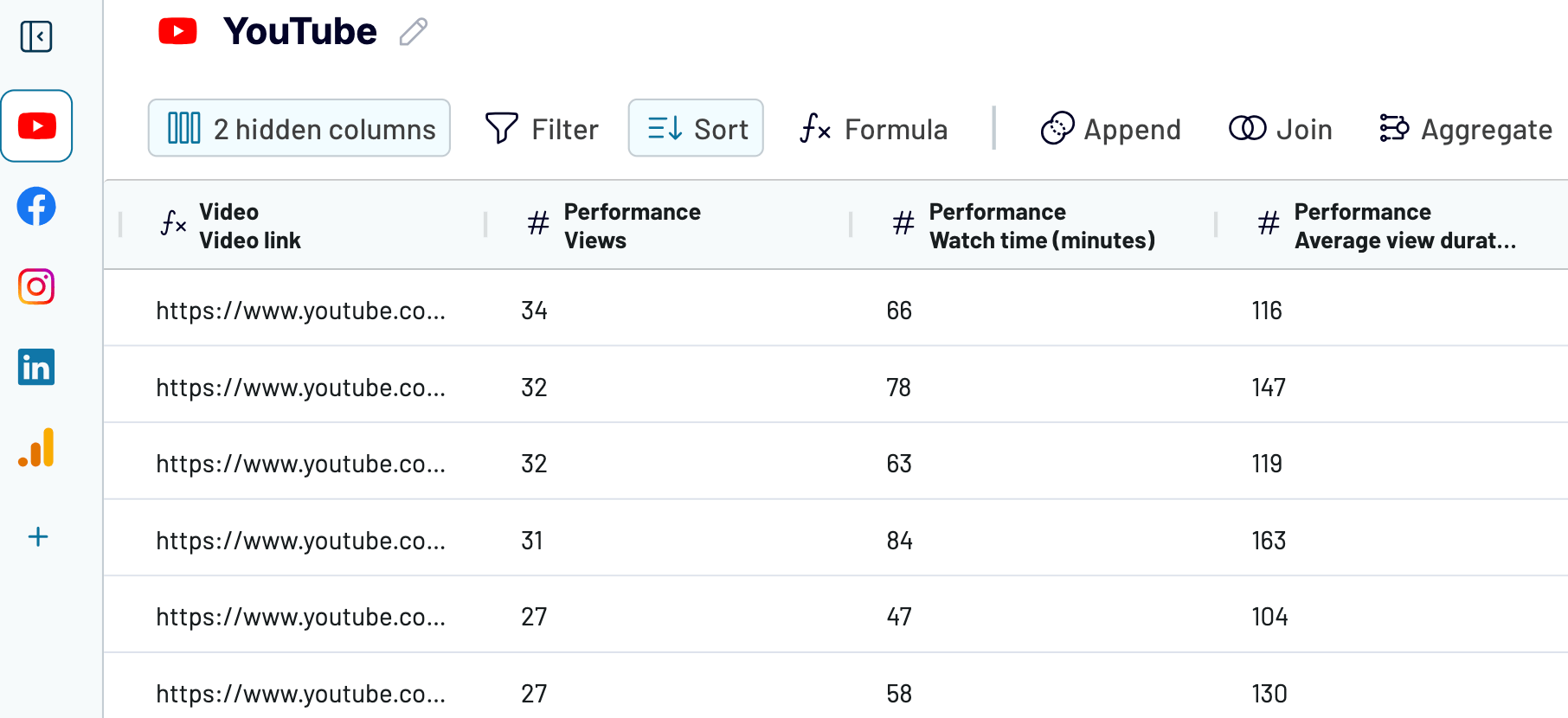Viewport: 1568px width, 718px height.
Task: Click the Average view duration column header
Action: point(1393,226)
